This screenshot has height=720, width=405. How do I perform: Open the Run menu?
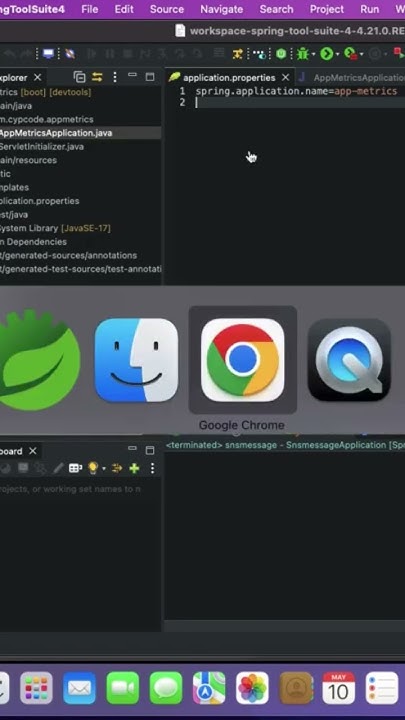pos(370,9)
